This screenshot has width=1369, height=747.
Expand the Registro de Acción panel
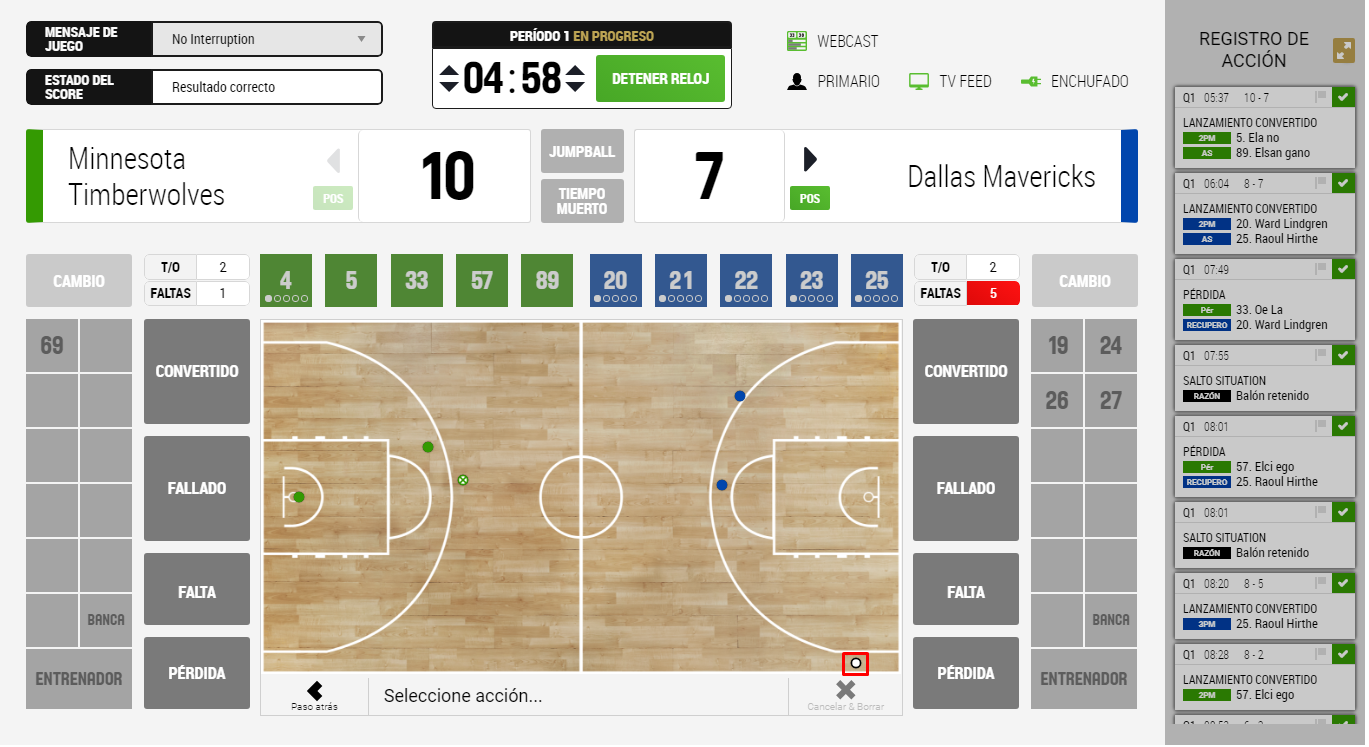click(1344, 50)
